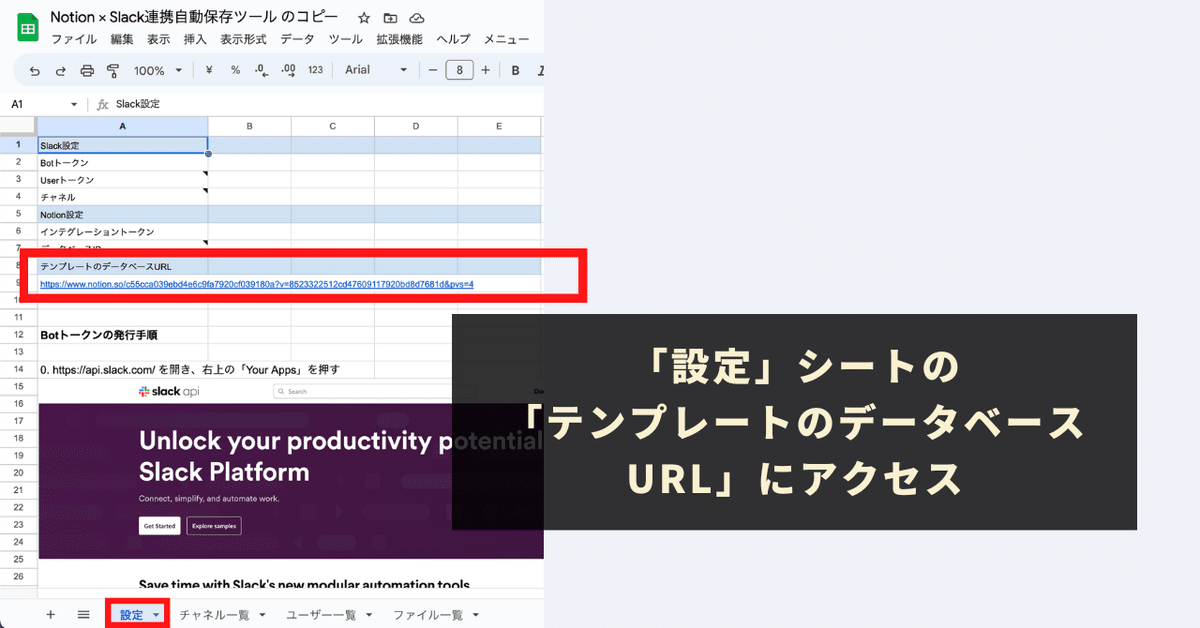Open the 123 number formats menu

(315, 70)
